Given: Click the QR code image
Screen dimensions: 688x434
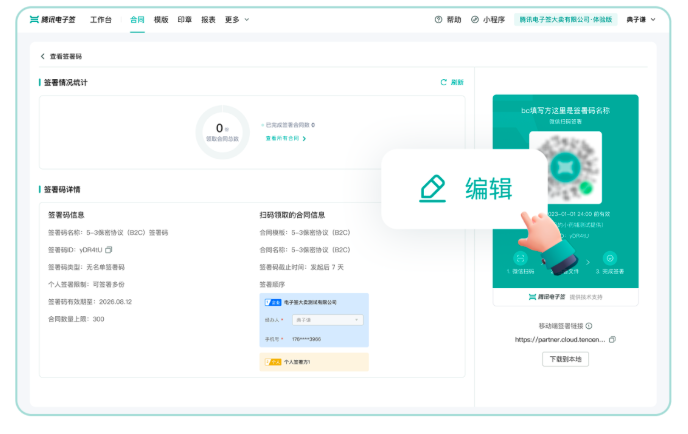Looking at the screenshot, I should click(x=566, y=167).
